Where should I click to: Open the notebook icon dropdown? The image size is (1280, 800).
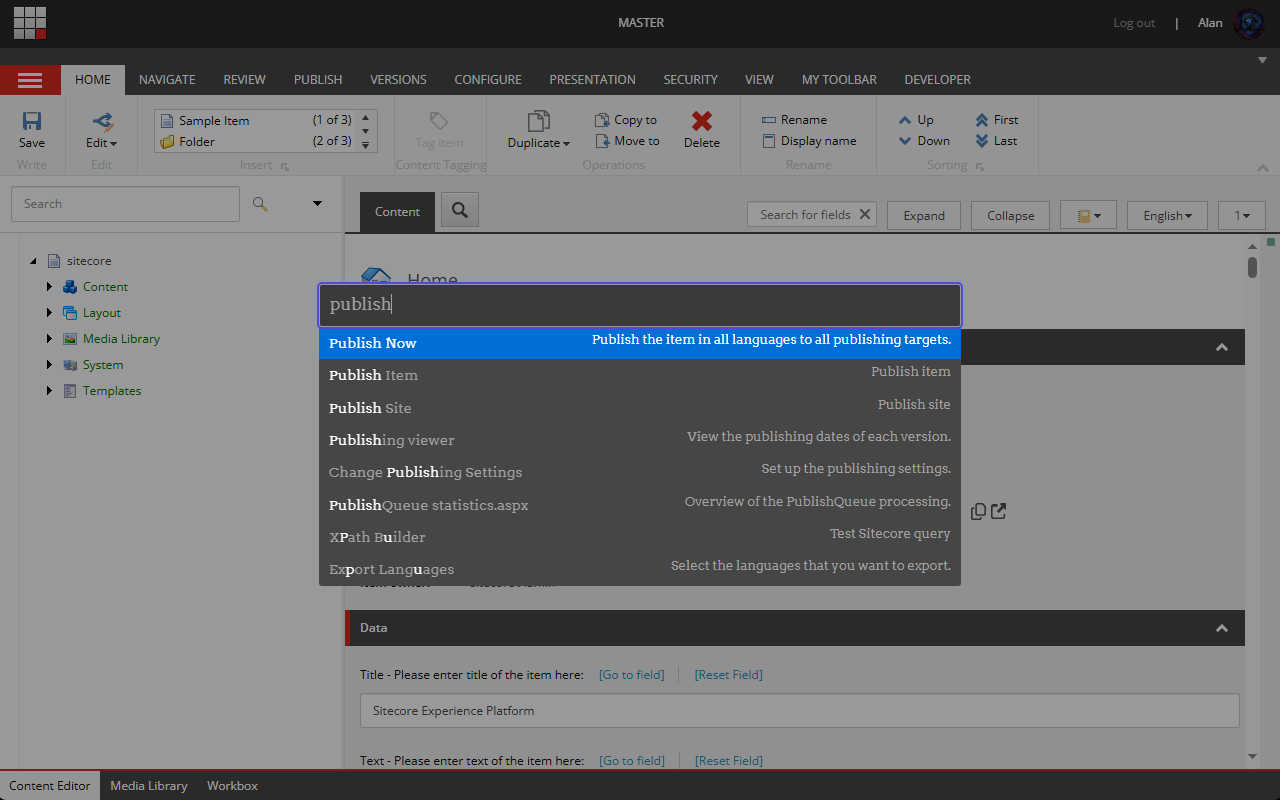pos(1088,215)
